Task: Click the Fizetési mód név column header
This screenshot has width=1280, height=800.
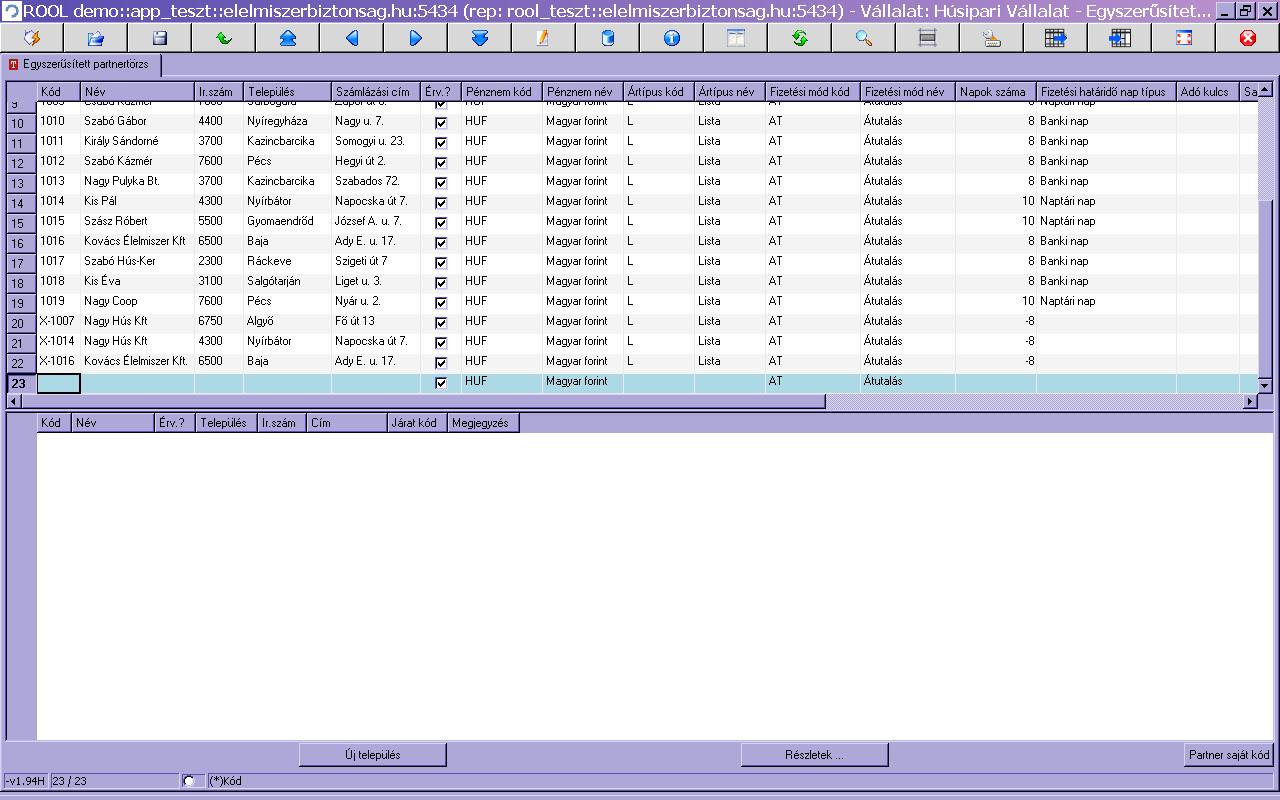Action: [908, 92]
